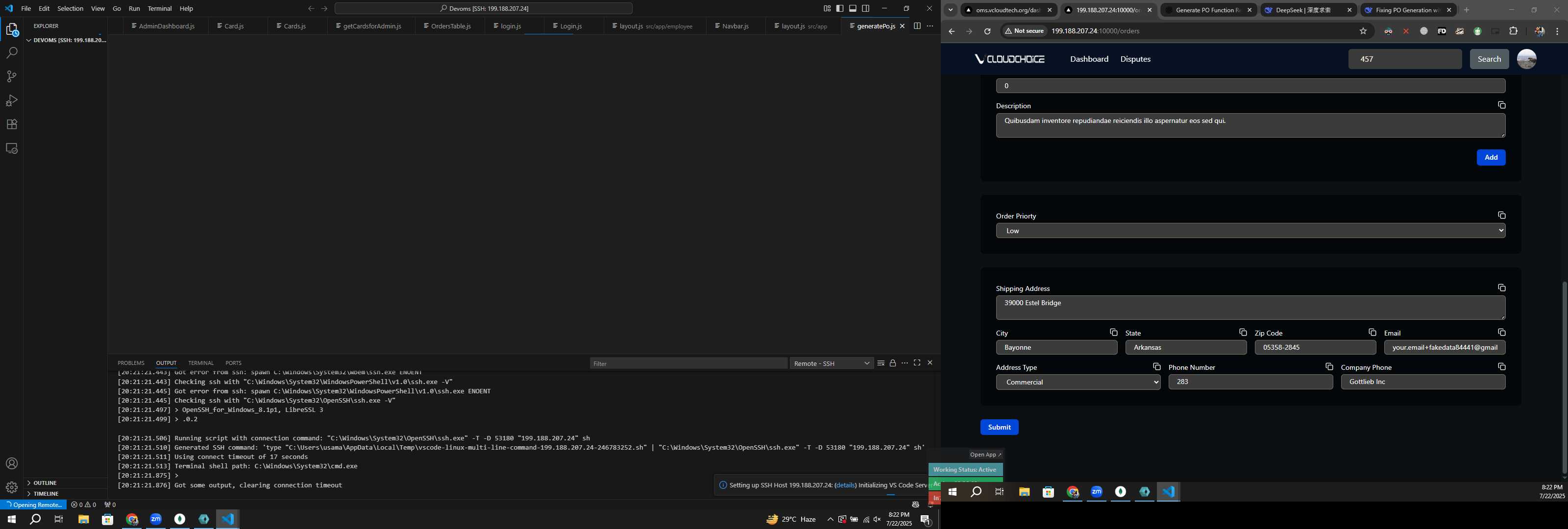Copy the City field value

1113,333
